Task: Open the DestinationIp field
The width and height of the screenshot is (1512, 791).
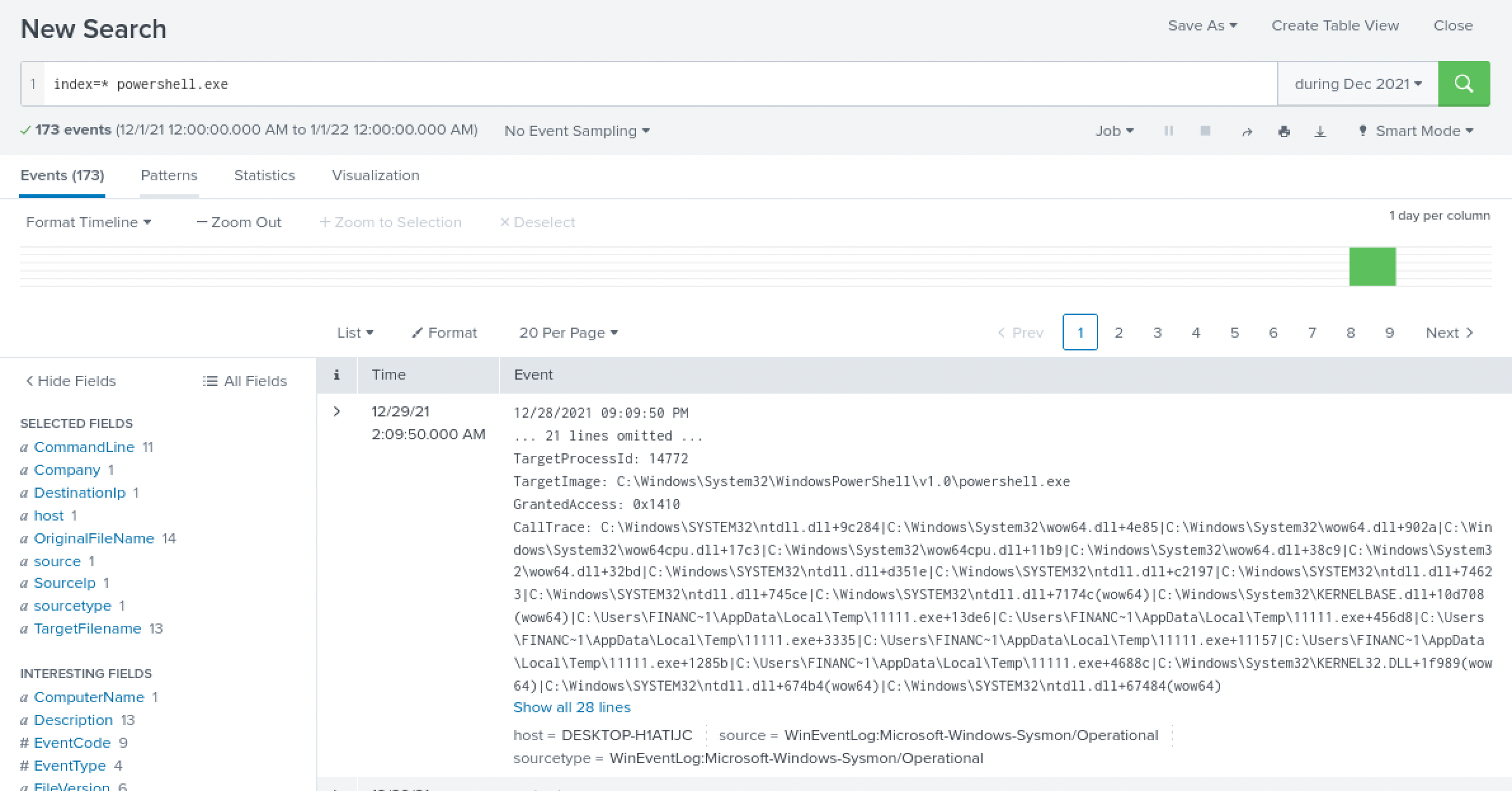Action: click(x=80, y=493)
